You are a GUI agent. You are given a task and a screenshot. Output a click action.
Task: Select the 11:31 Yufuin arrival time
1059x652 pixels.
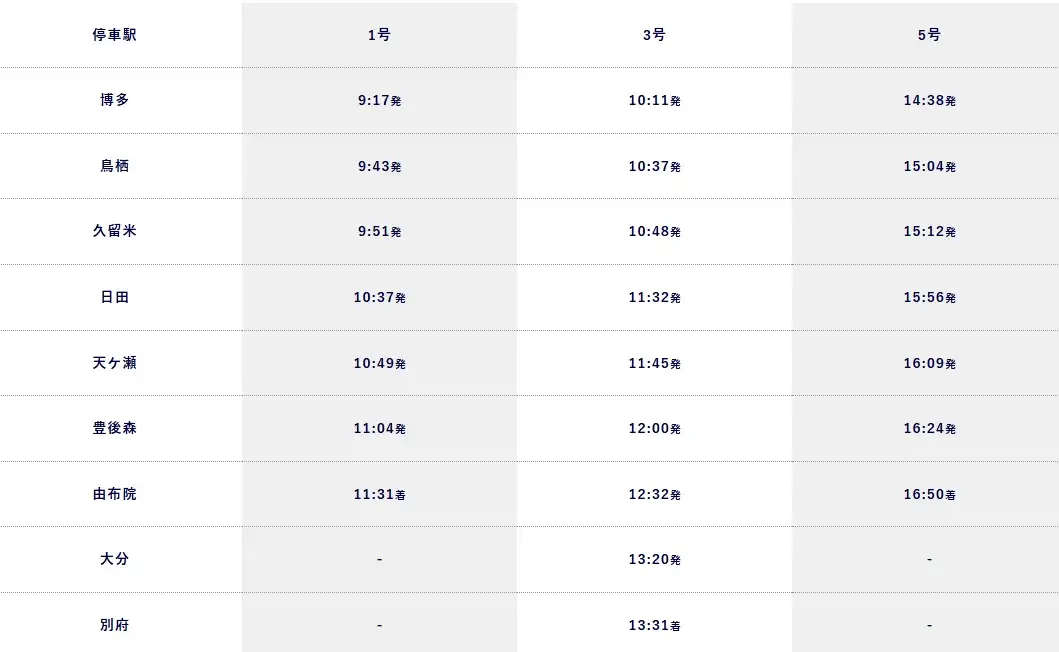[379, 494]
